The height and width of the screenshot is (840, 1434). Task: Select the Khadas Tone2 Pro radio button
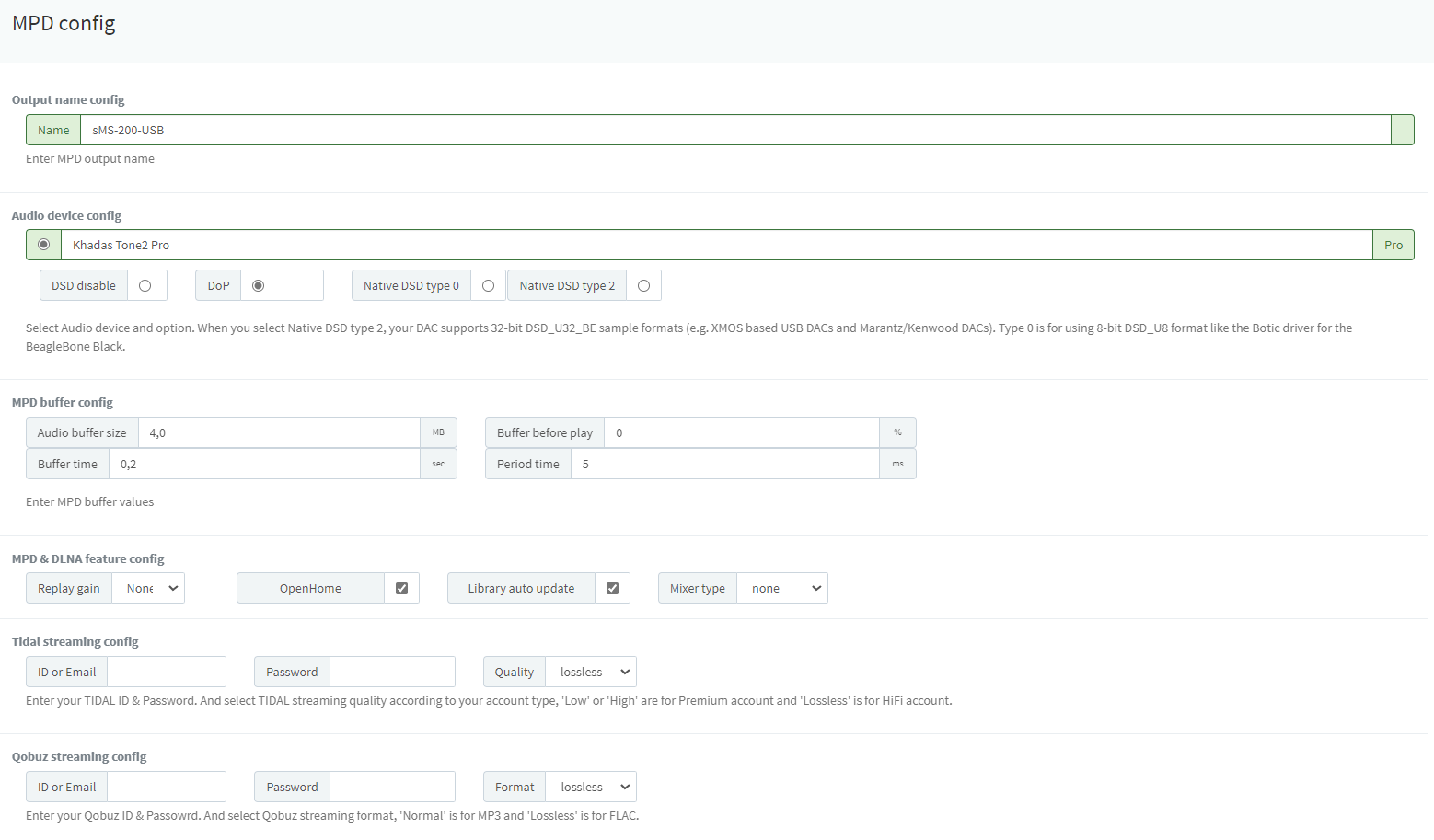point(43,245)
